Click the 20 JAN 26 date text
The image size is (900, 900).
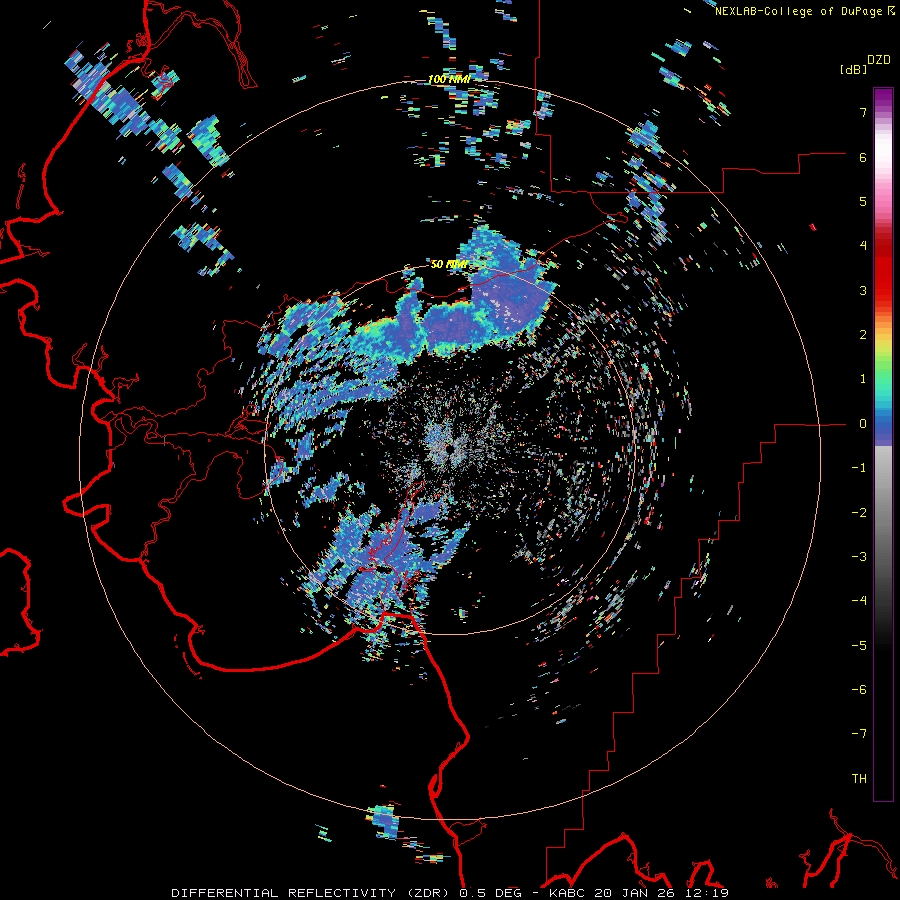(x=633, y=893)
